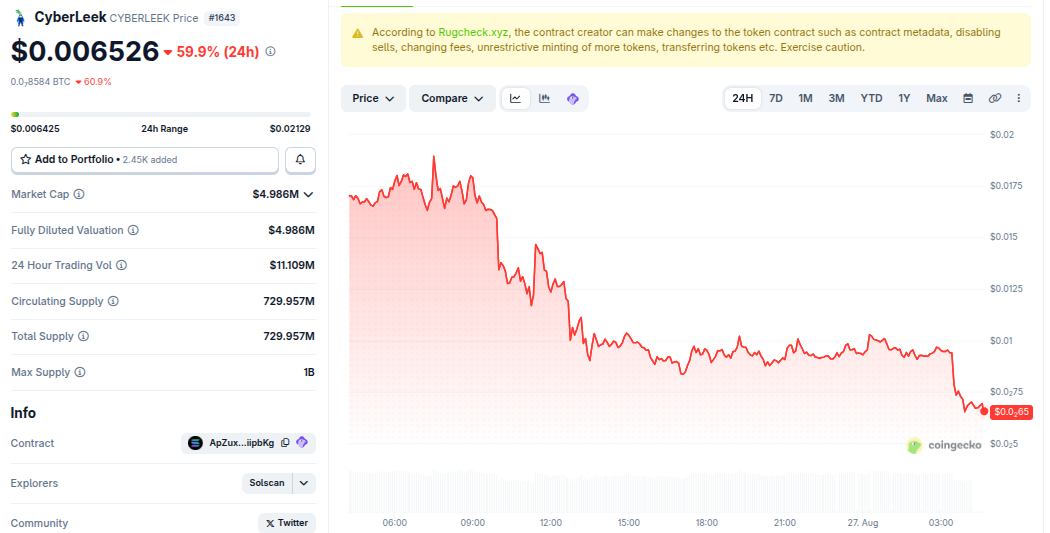The height and width of the screenshot is (533, 1050).
Task: Click the purple diamond icon beside the contract address
Action: 302,443
